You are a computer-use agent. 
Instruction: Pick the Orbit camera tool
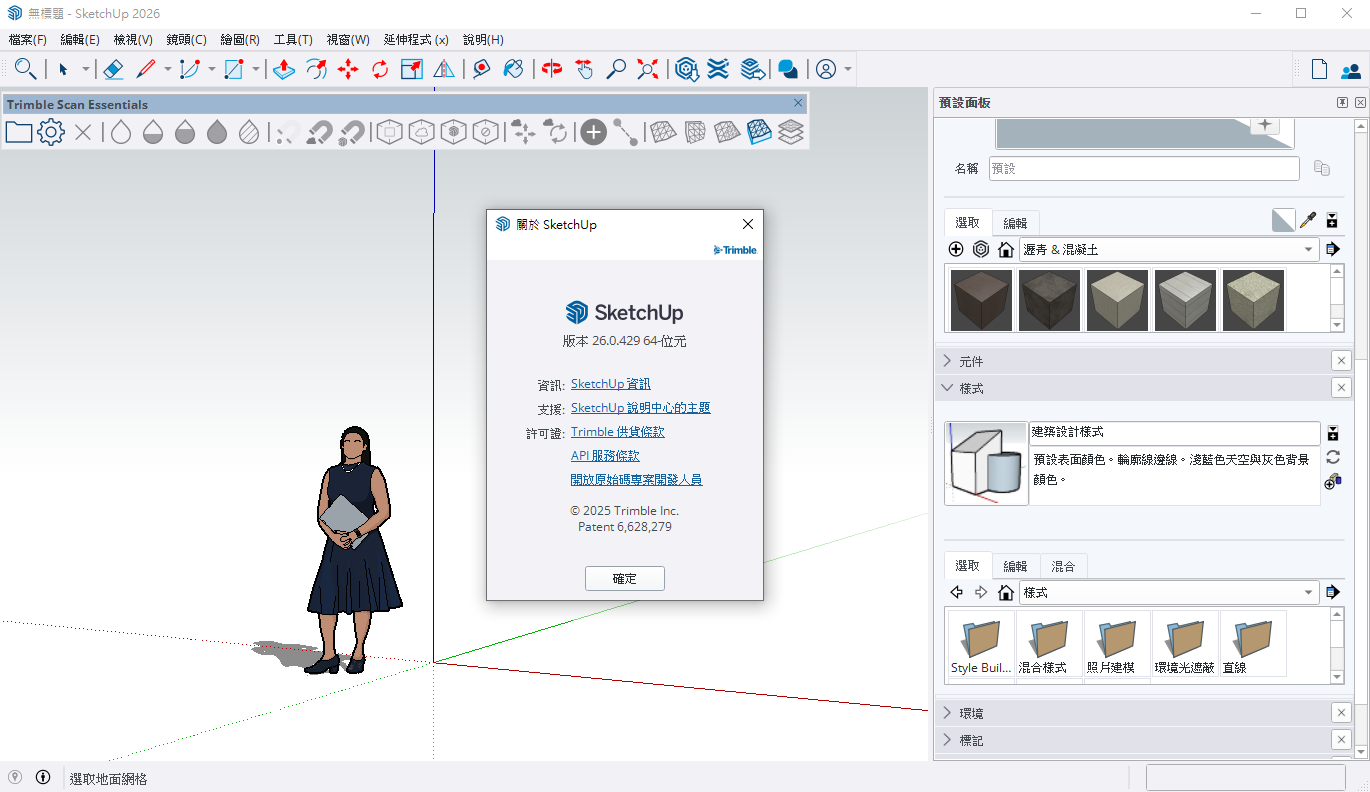(x=552, y=69)
